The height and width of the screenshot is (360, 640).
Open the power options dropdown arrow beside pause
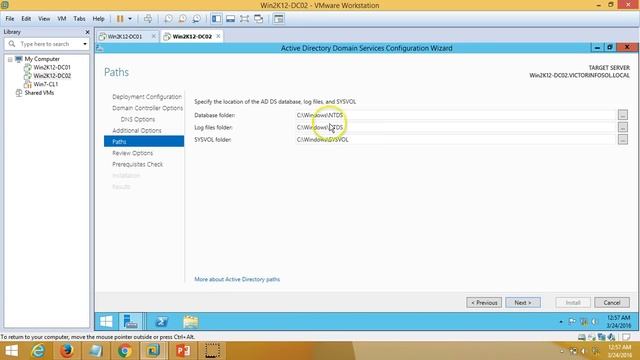130,19
